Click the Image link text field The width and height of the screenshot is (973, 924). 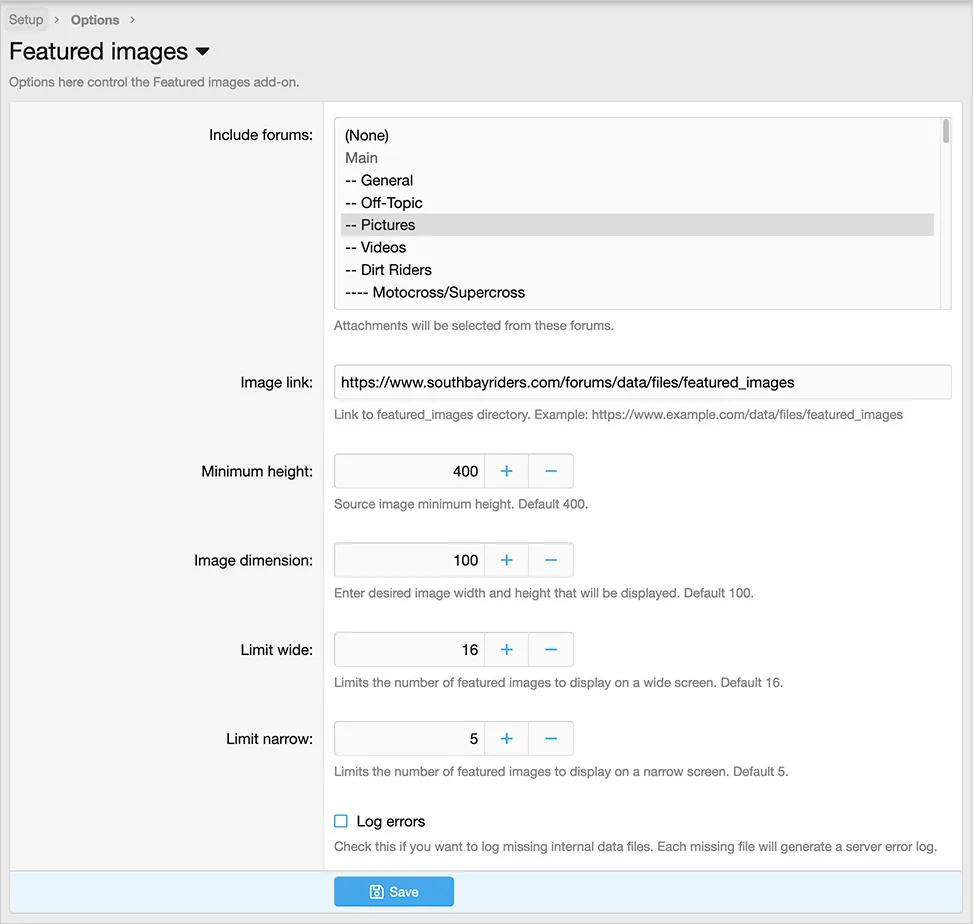(x=640, y=382)
